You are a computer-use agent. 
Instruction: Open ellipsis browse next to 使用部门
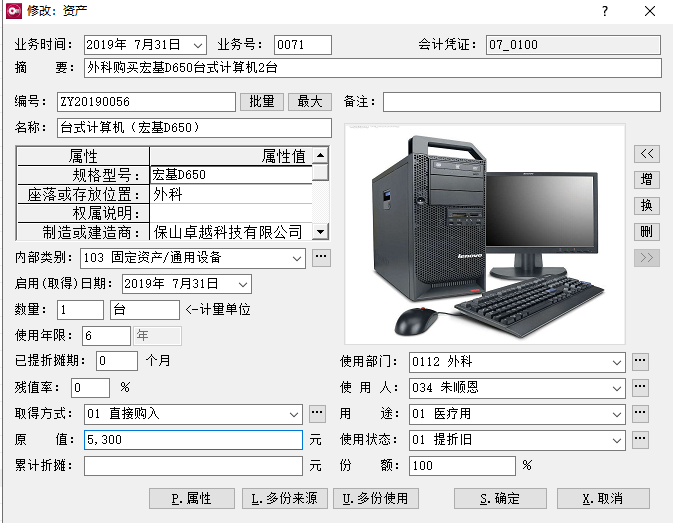tap(641, 361)
